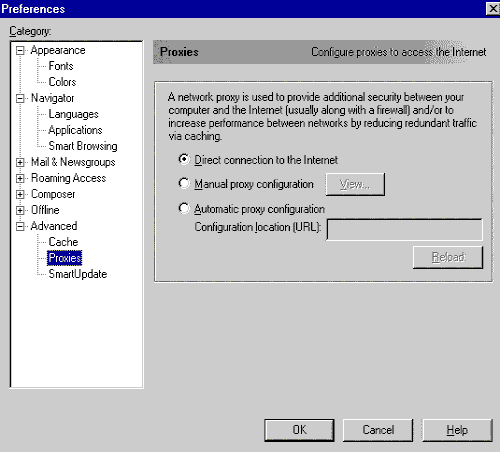This screenshot has height=452, width=500.
Task: Select the Cache category
Action: (x=63, y=242)
